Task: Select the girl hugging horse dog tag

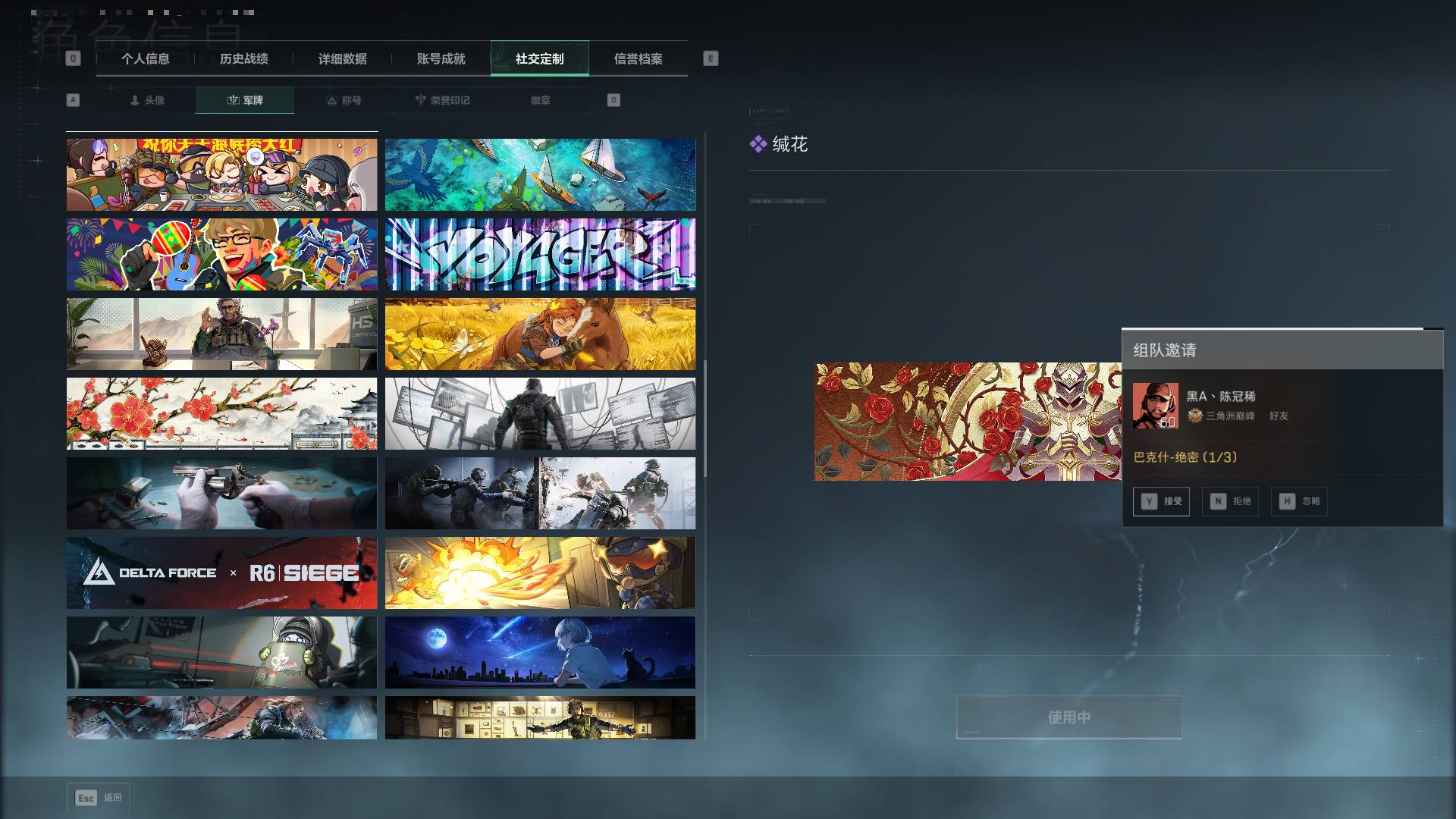Action: [540, 334]
